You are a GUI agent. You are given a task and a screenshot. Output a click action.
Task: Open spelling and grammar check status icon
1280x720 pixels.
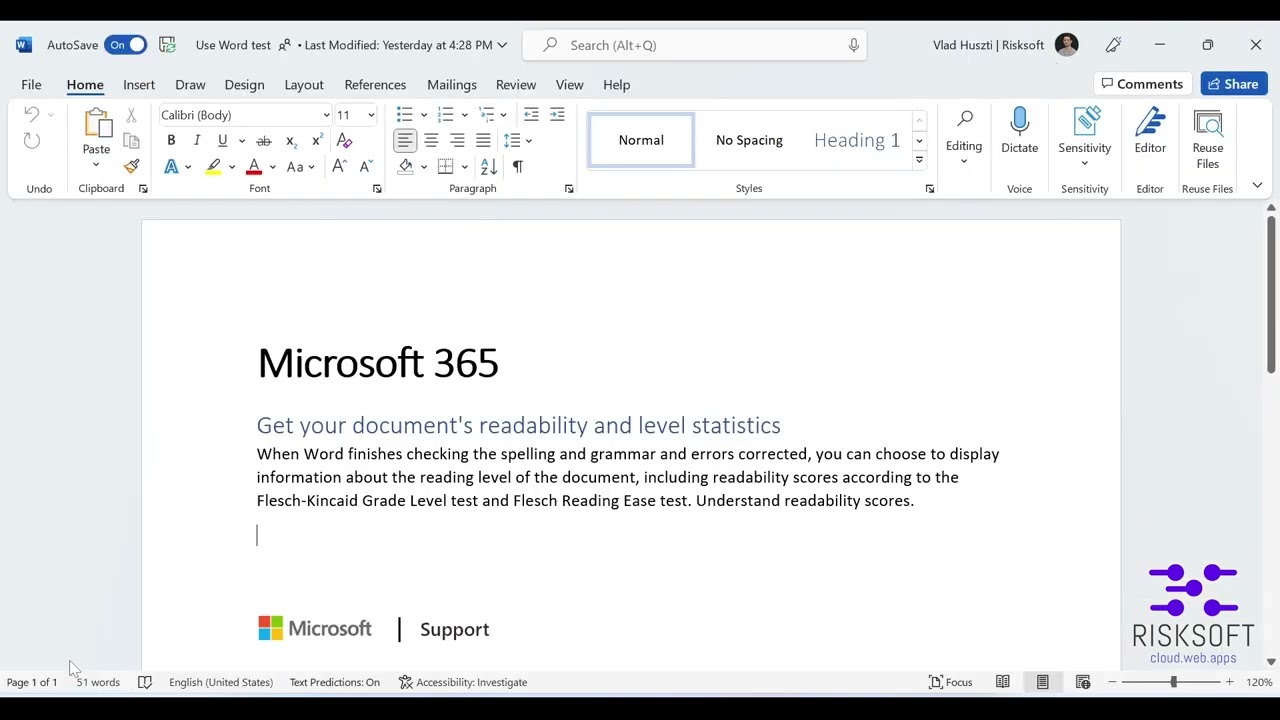coord(144,682)
